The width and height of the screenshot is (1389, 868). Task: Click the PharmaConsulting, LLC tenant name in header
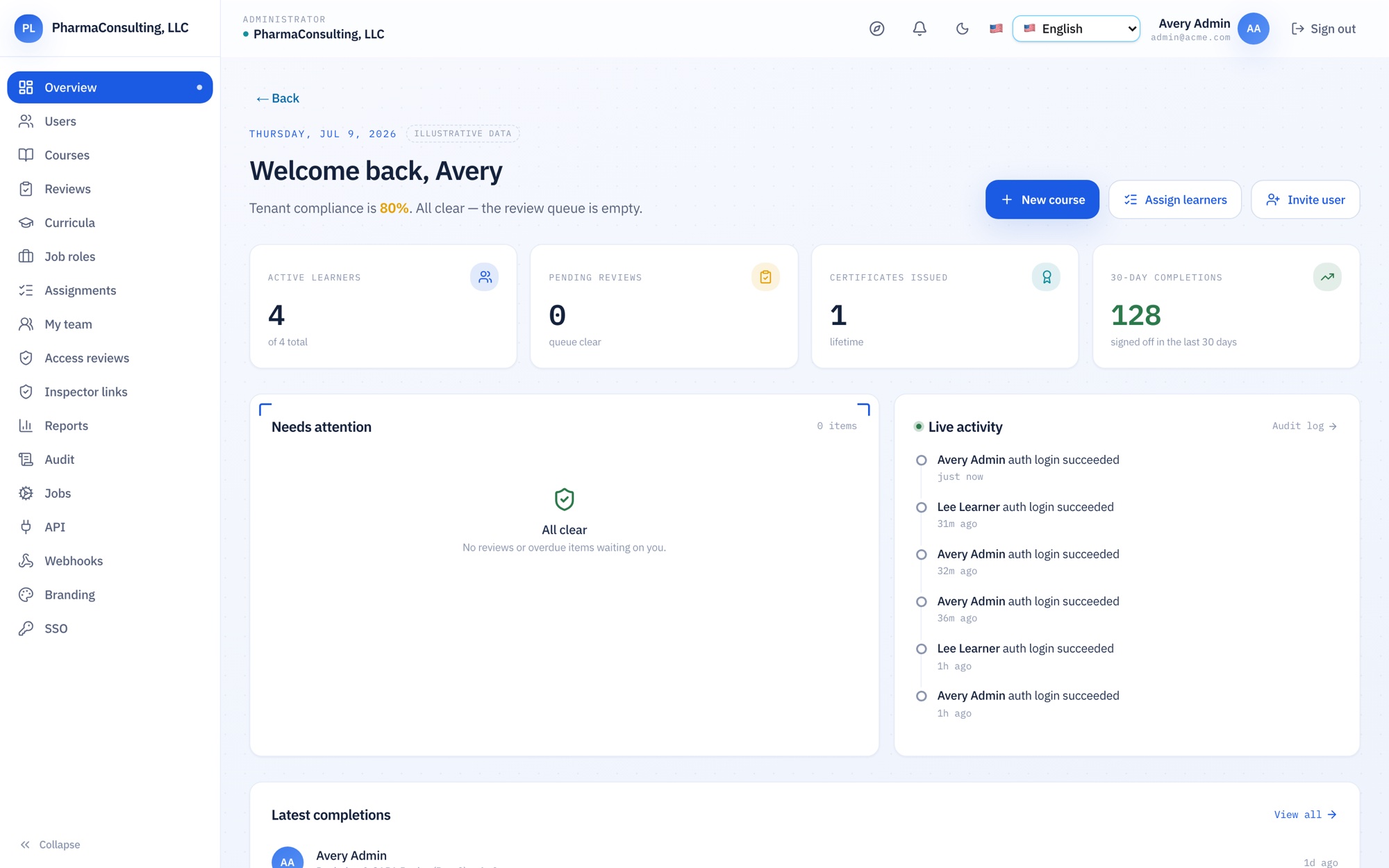coord(319,34)
